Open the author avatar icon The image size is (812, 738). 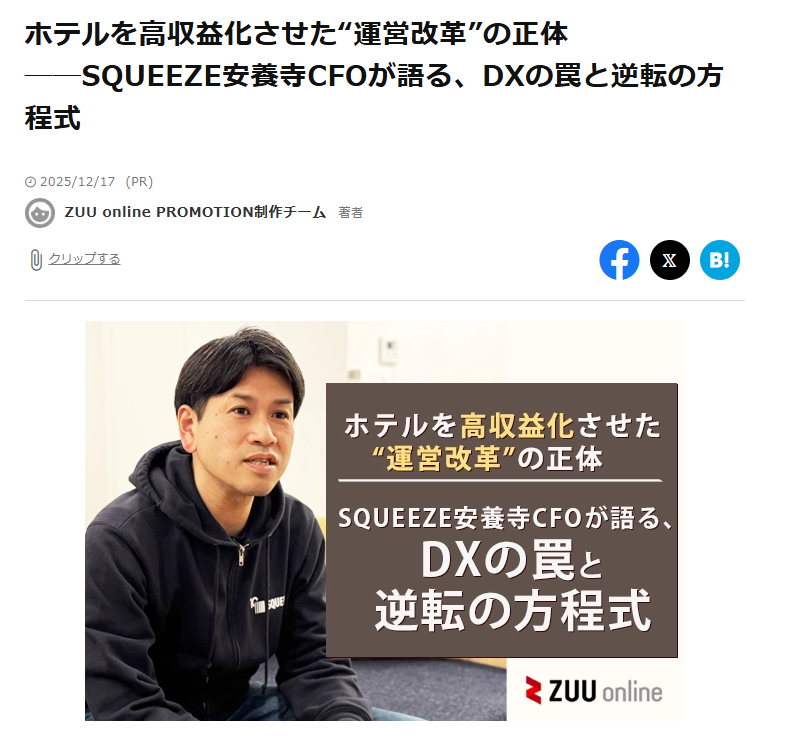tap(40, 212)
